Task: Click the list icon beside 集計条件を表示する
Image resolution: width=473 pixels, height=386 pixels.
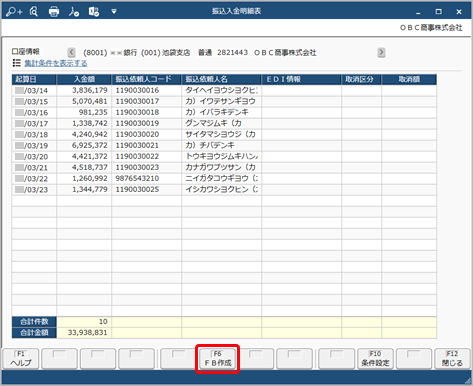Action: 17,63
